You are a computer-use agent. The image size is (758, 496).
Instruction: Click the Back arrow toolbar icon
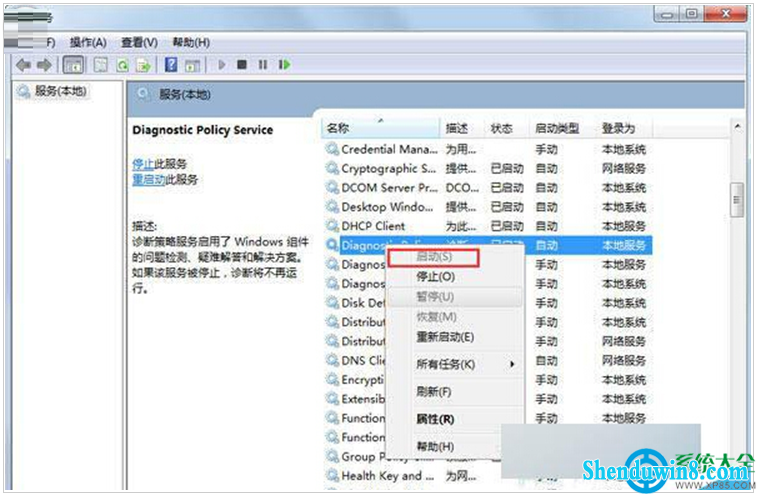[23, 65]
